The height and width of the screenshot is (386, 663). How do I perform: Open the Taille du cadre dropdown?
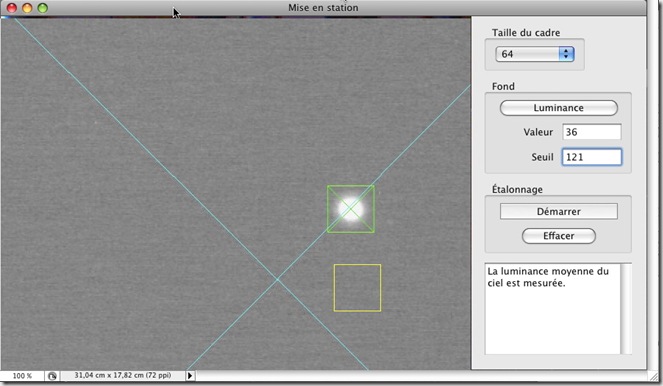tap(534, 54)
